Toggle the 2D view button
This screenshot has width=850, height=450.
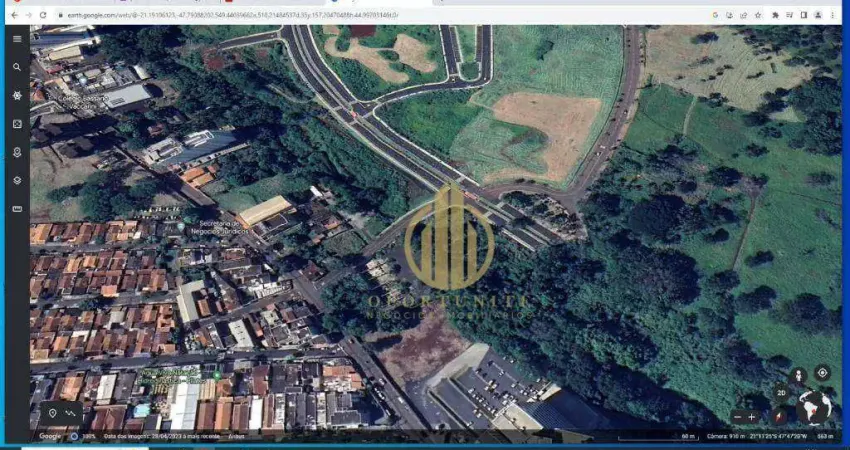click(781, 393)
